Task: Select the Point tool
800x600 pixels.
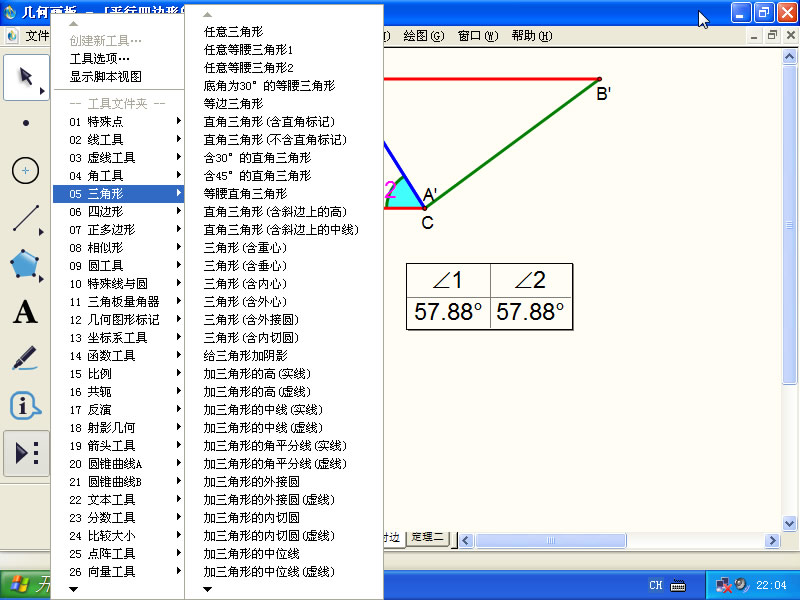Action: pyautogui.click(x=26, y=123)
